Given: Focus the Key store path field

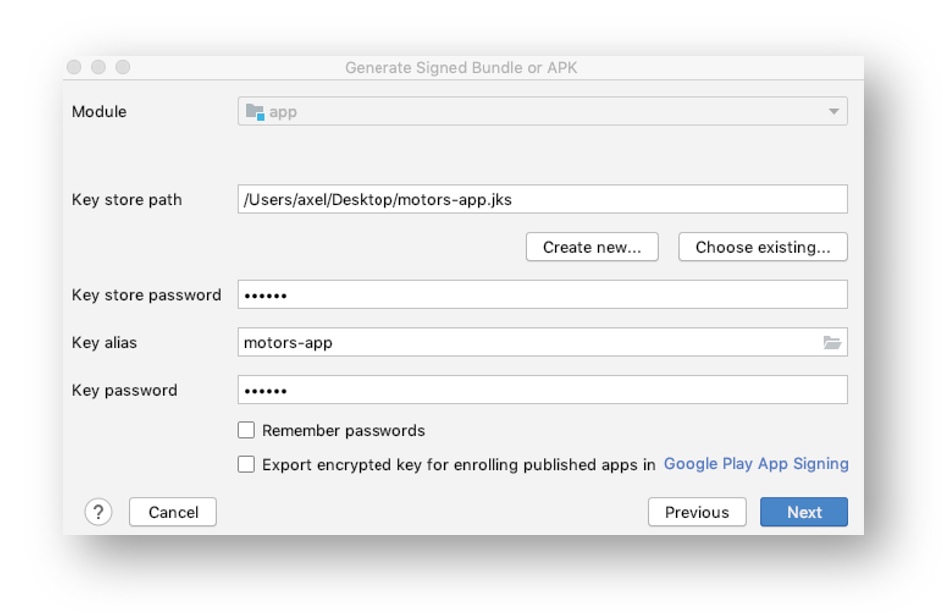Looking at the screenshot, I should tap(542, 199).
